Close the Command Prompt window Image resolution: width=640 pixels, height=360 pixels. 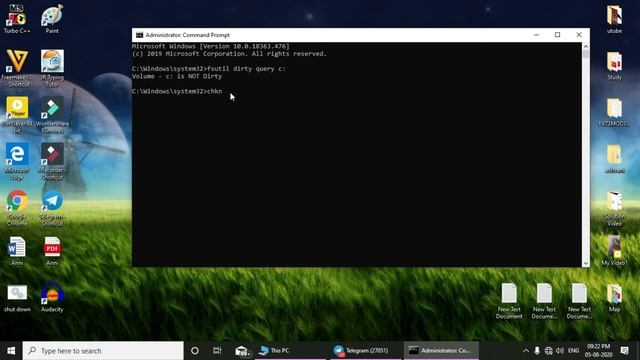pos(579,35)
